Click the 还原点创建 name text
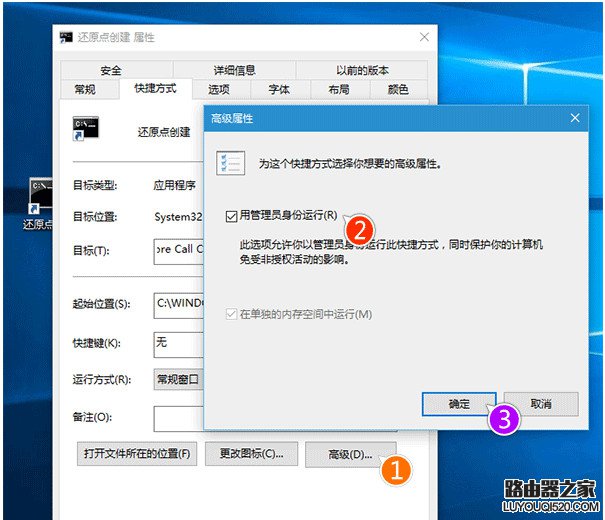This screenshot has height=520, width=605. point(164,132)
